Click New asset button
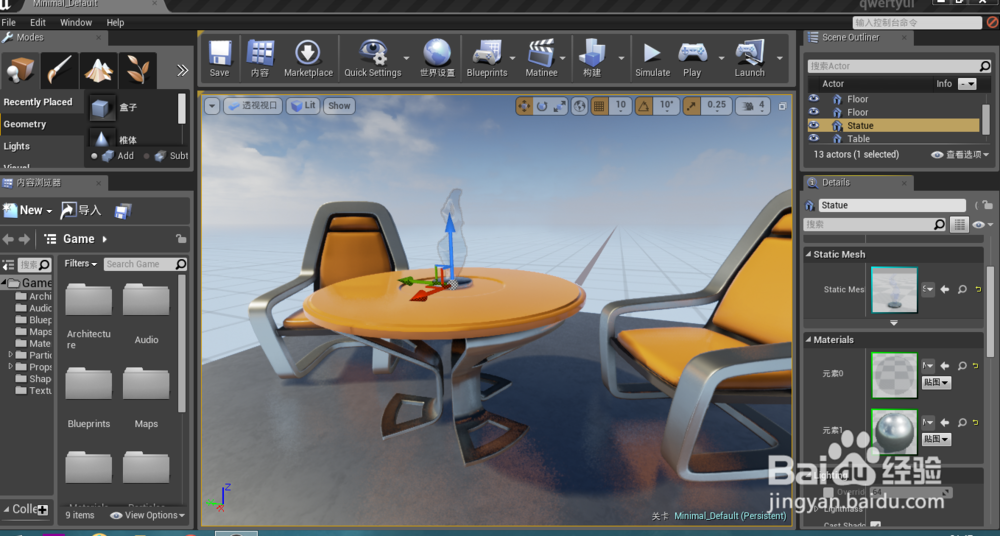1000x536 pixels. pos(27,210)
